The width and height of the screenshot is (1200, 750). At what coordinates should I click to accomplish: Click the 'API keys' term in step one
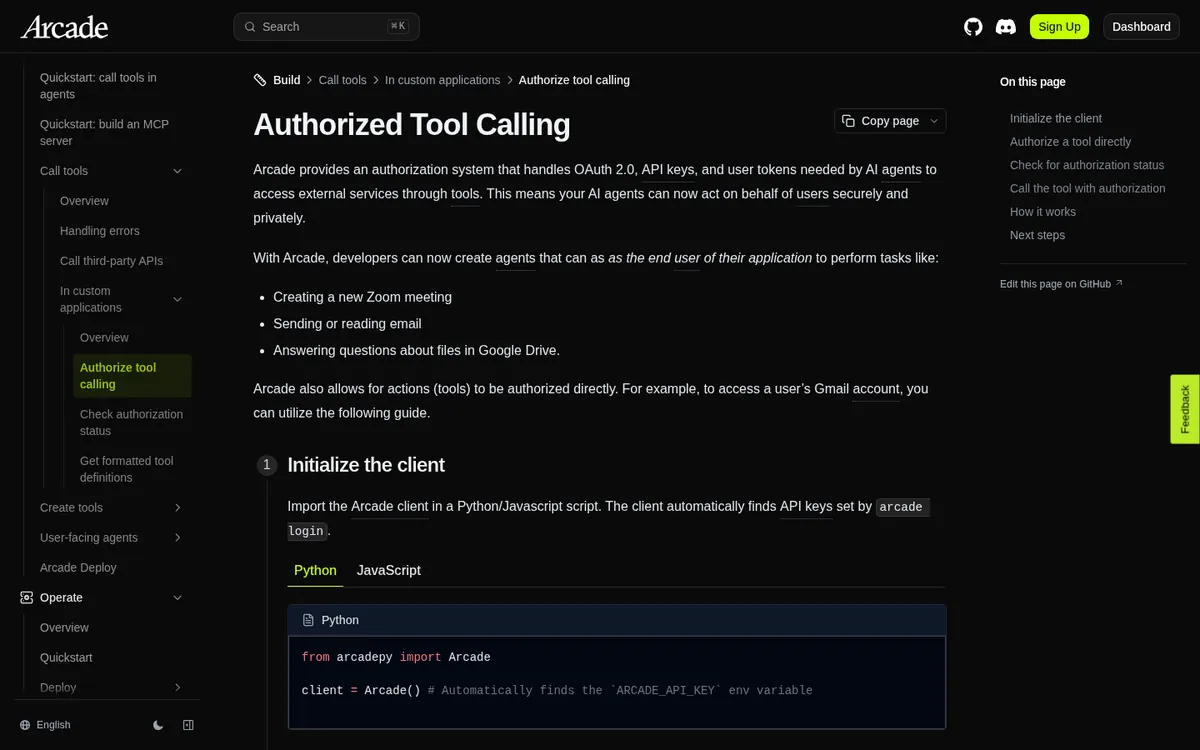pos(806,506)
